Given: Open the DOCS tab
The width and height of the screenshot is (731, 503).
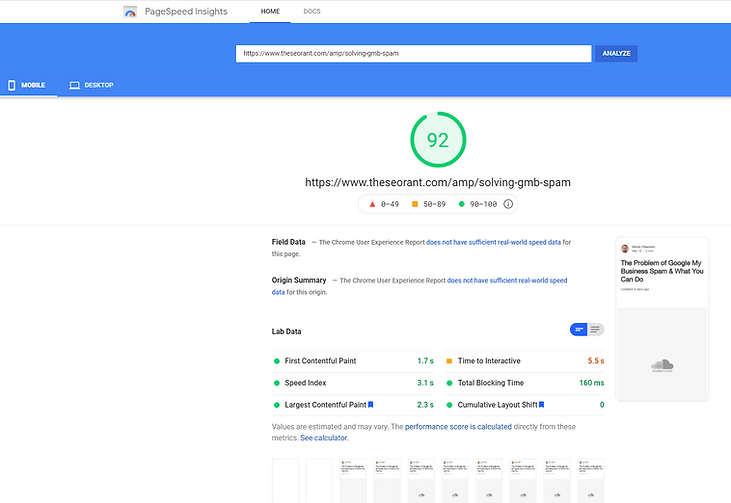Looking at the screenshot, I should pyautogui.click(x=311, y=12).
